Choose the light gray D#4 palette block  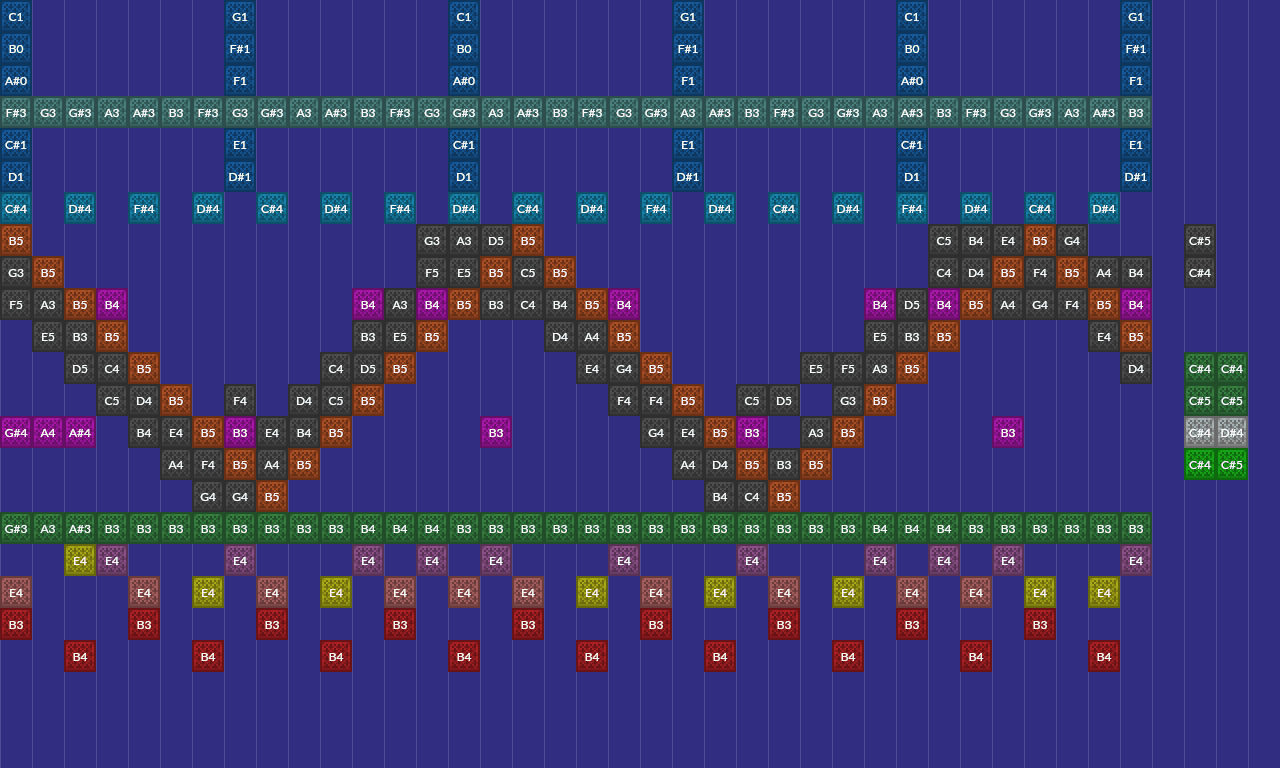click(x=1232, y=433)
